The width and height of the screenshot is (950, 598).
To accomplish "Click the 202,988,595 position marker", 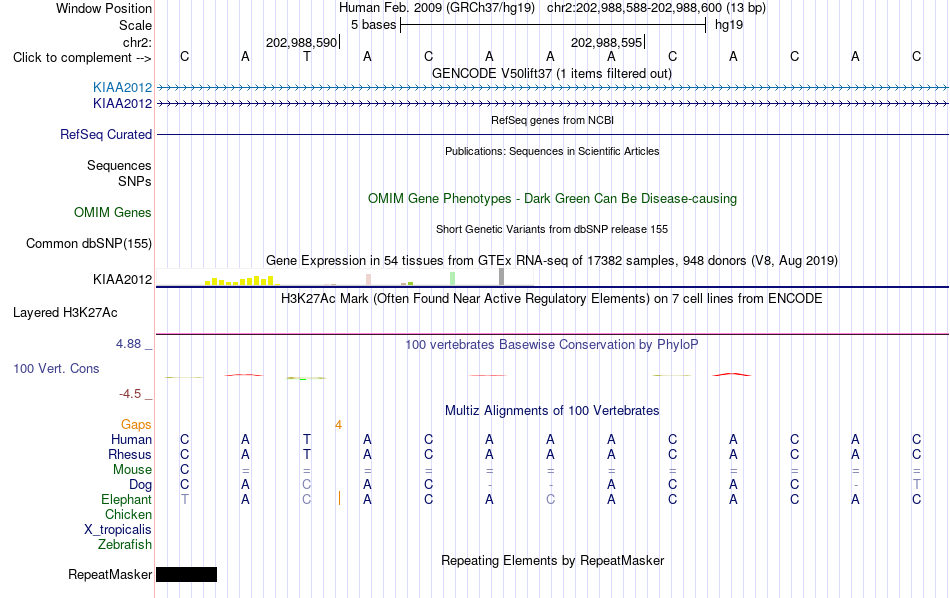I will pos(608,42).
